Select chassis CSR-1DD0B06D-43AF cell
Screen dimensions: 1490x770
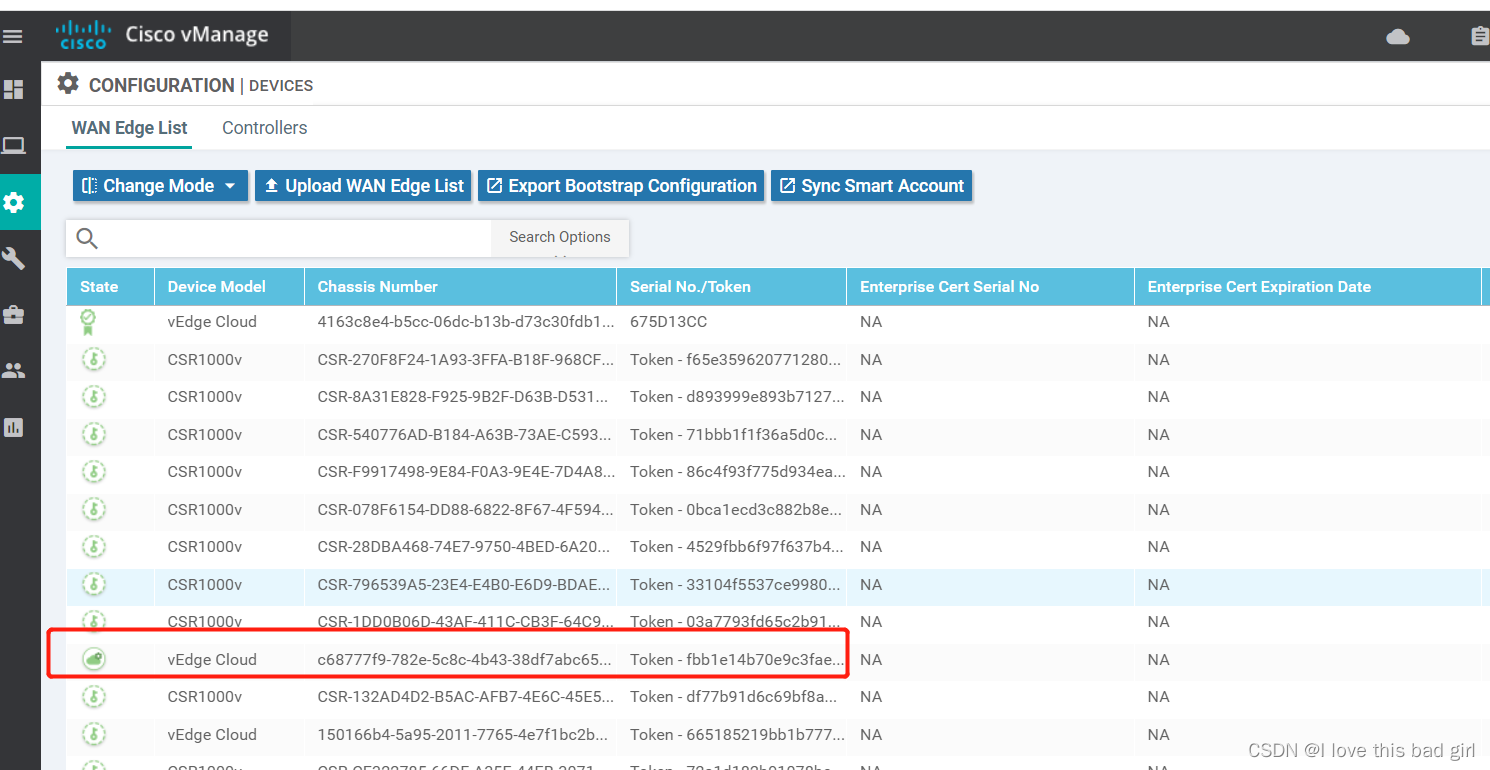(460, 622)
